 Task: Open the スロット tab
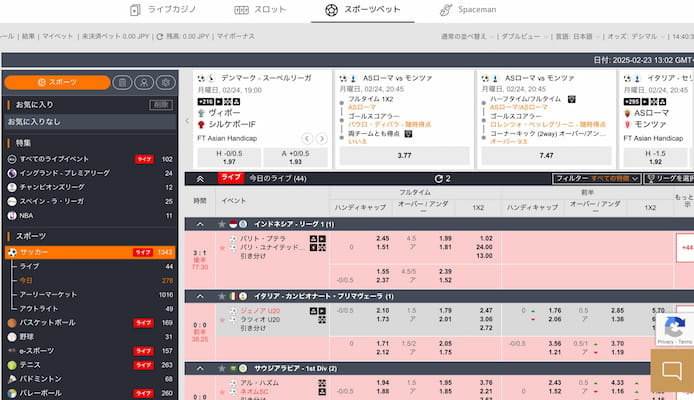(260, 10)
